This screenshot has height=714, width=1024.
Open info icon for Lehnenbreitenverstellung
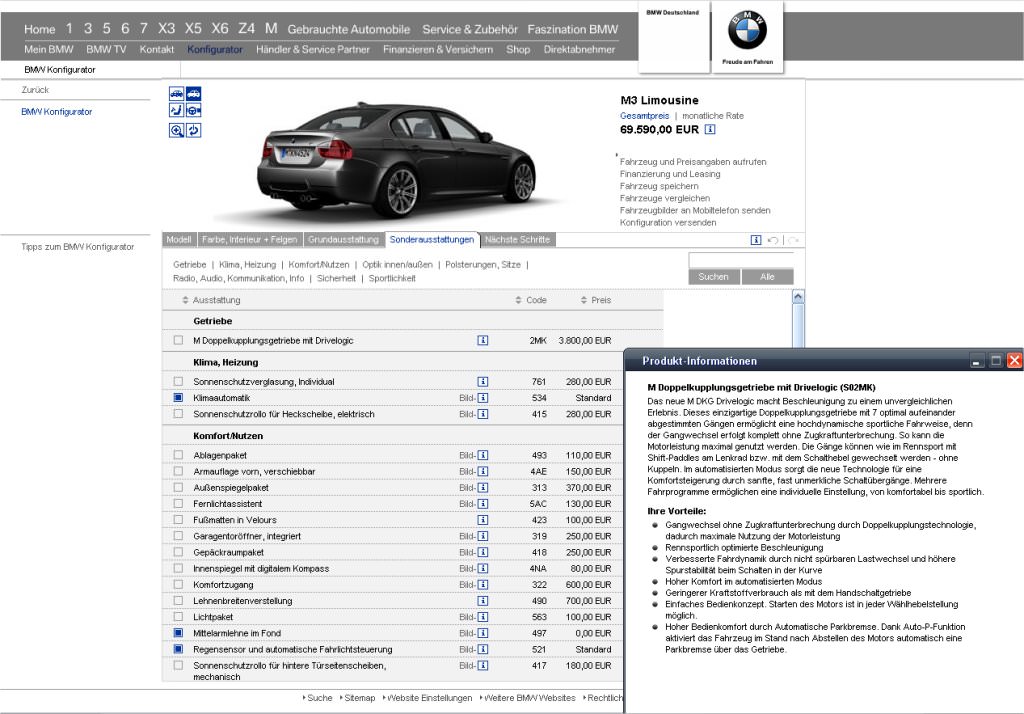483,601
